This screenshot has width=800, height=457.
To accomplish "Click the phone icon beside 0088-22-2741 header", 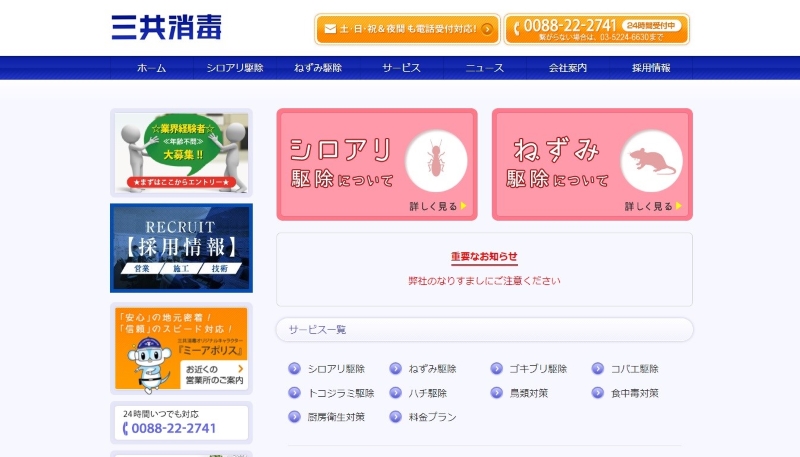I will pyautogui.click(x=516, y=29).
